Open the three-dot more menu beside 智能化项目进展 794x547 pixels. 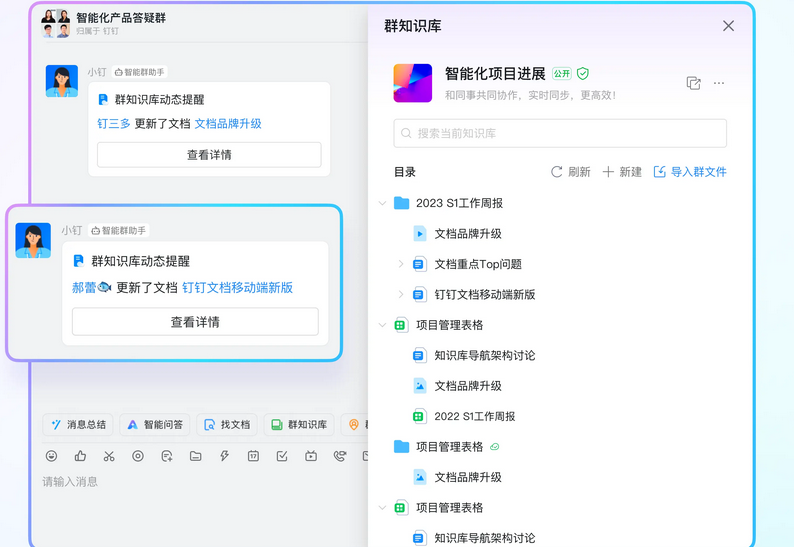[x=719, y=83]
